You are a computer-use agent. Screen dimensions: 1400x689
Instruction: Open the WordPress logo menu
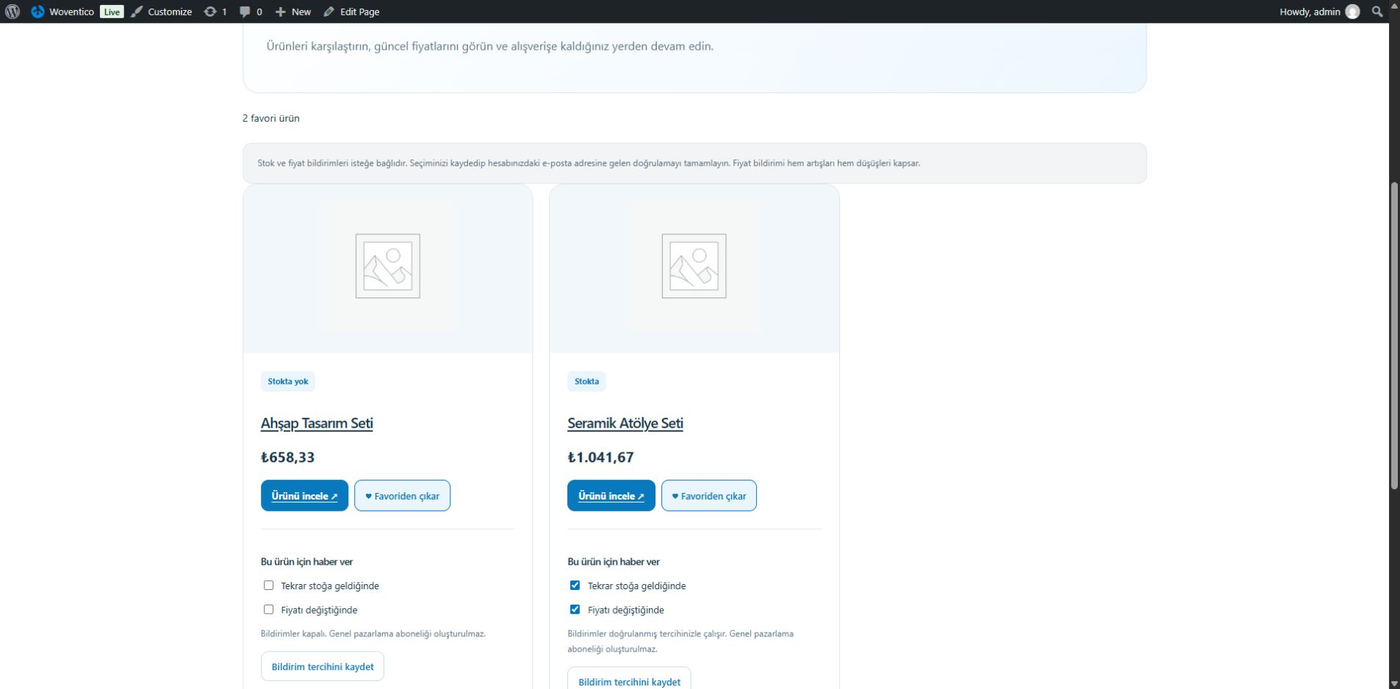click(12, 12)
